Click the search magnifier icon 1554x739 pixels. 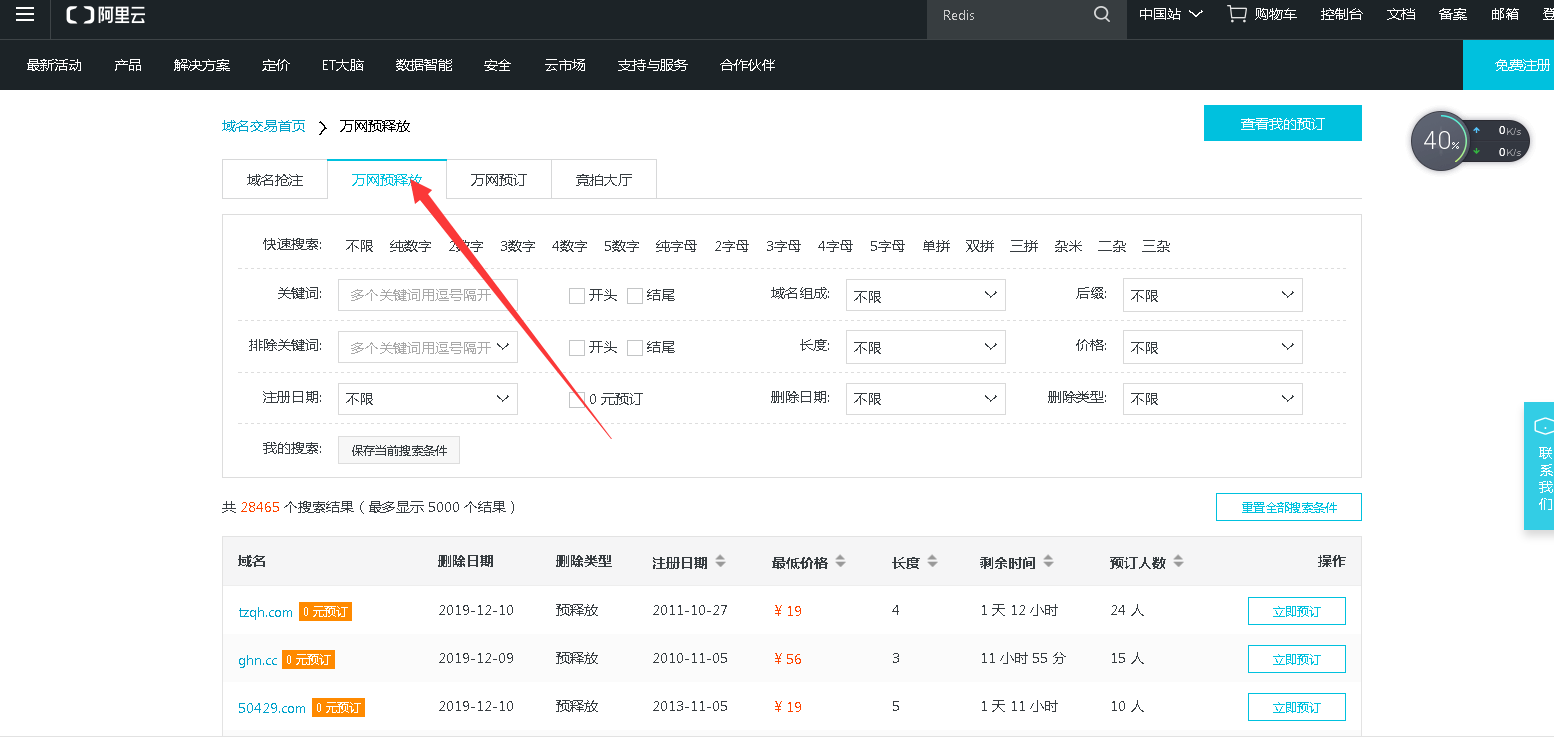(1101, 15)
